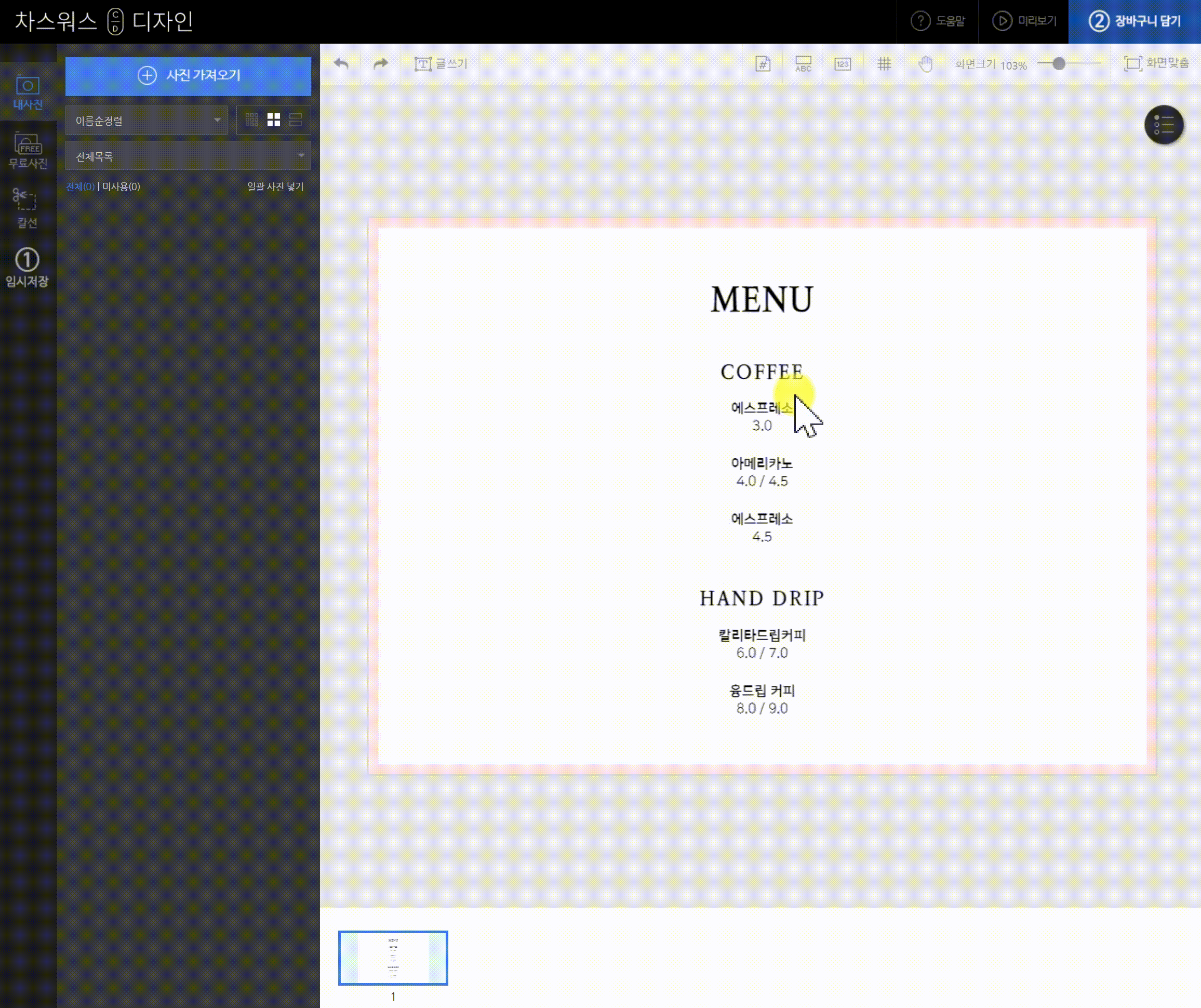The image size is (1201, 1008).
Task: Select the HAND DRIP heading
Action: [x=762, y=599]
